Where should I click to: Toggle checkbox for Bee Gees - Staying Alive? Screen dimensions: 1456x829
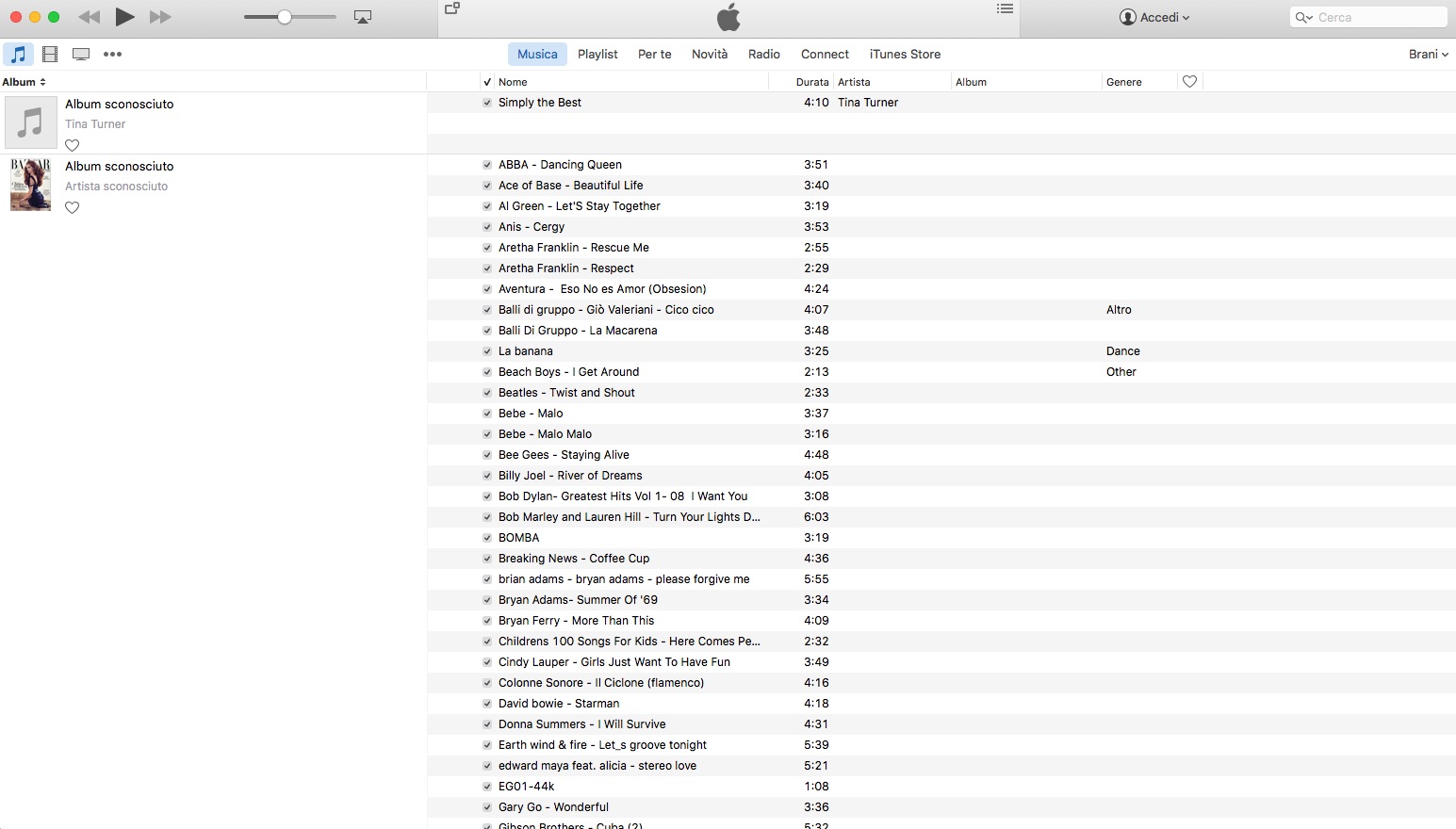(487, 455)
